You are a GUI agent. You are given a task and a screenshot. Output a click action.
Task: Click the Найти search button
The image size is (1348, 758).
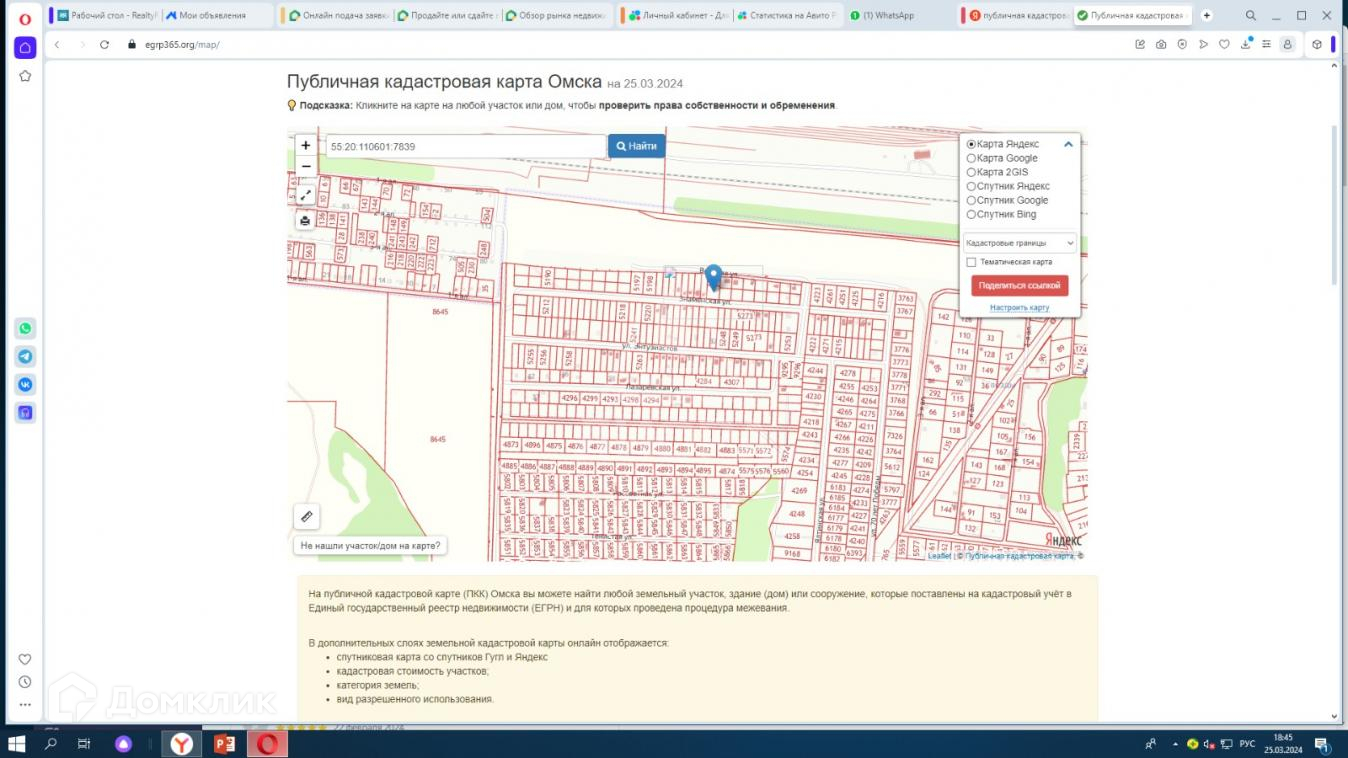[636, 146]
